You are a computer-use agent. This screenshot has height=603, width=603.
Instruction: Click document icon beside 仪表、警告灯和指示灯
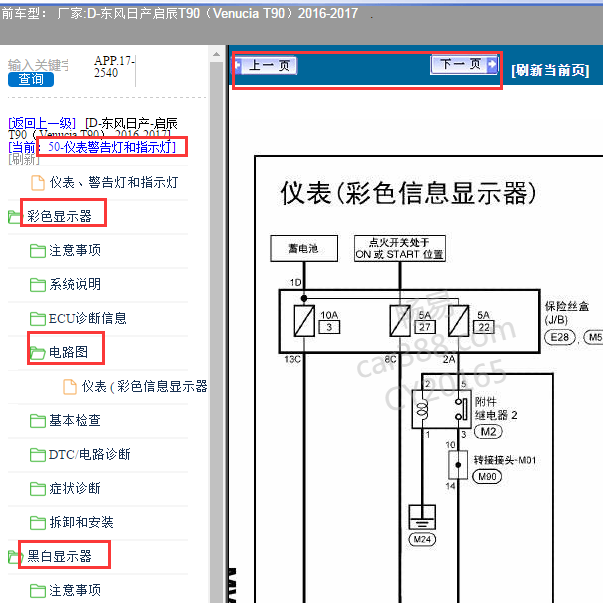click(38, 183)
